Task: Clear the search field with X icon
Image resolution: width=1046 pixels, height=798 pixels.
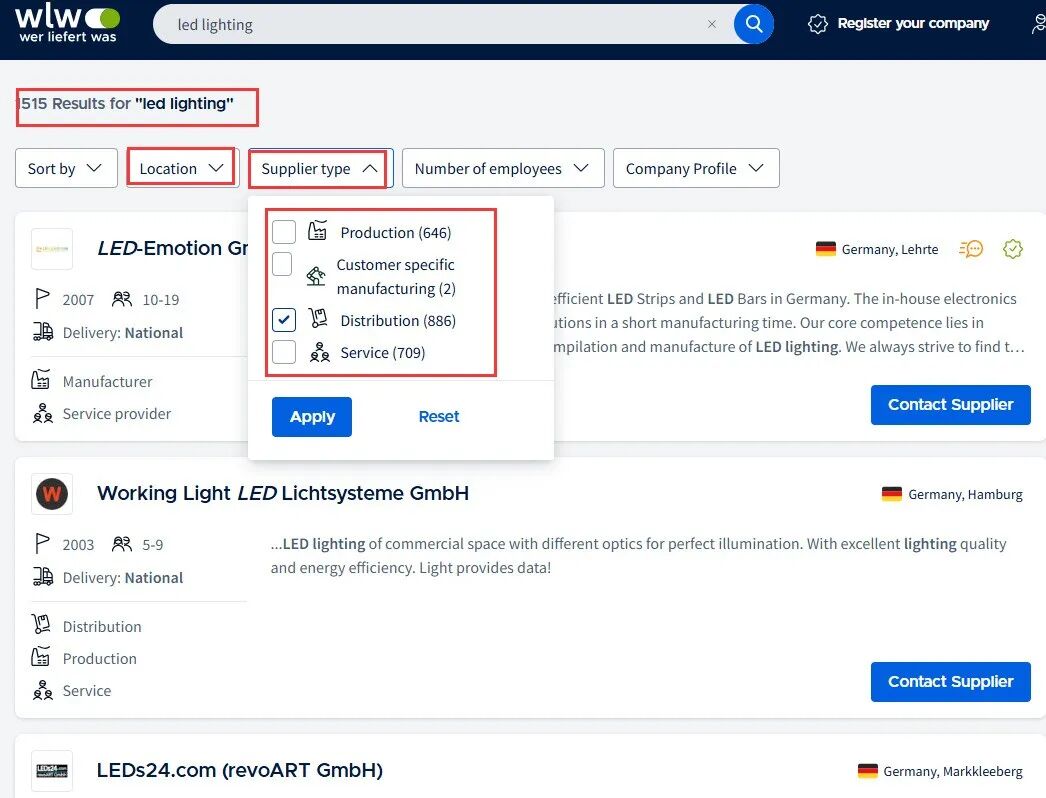Action: coord(712,24)
